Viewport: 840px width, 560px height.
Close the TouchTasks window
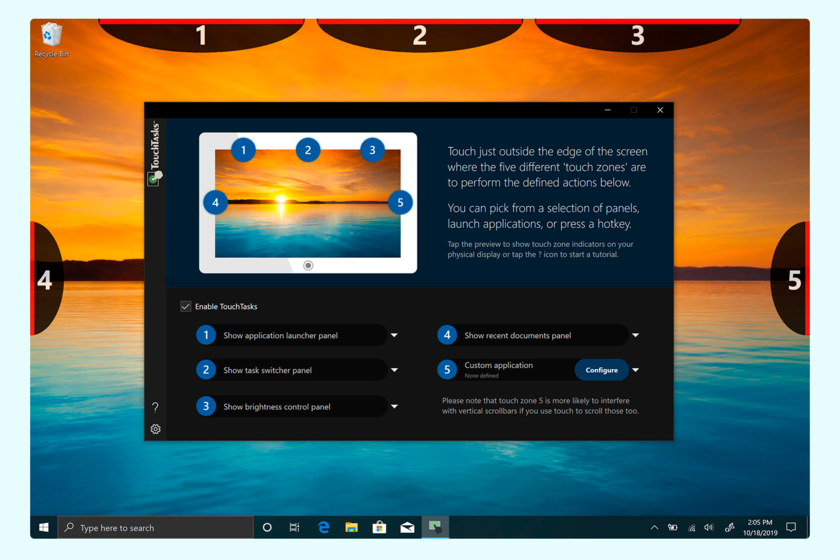click(x=660, y=110)
